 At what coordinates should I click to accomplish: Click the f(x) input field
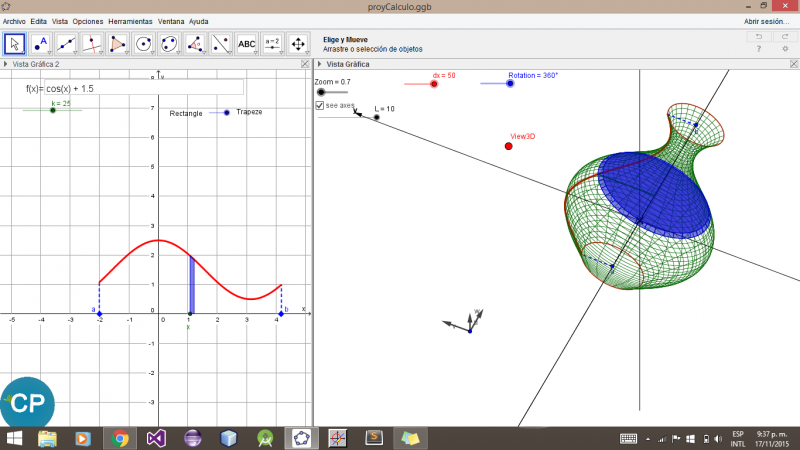point(144,88)
